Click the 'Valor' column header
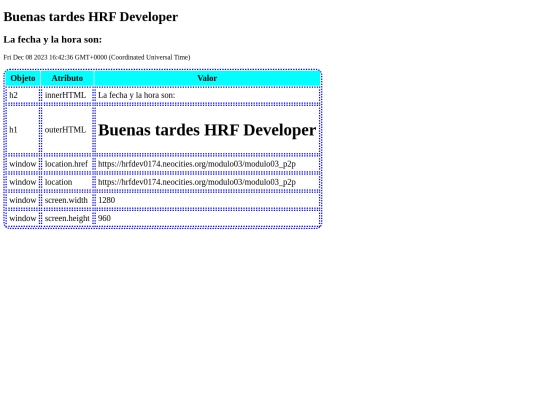This screenshot has width=540, height=405. 207,78
